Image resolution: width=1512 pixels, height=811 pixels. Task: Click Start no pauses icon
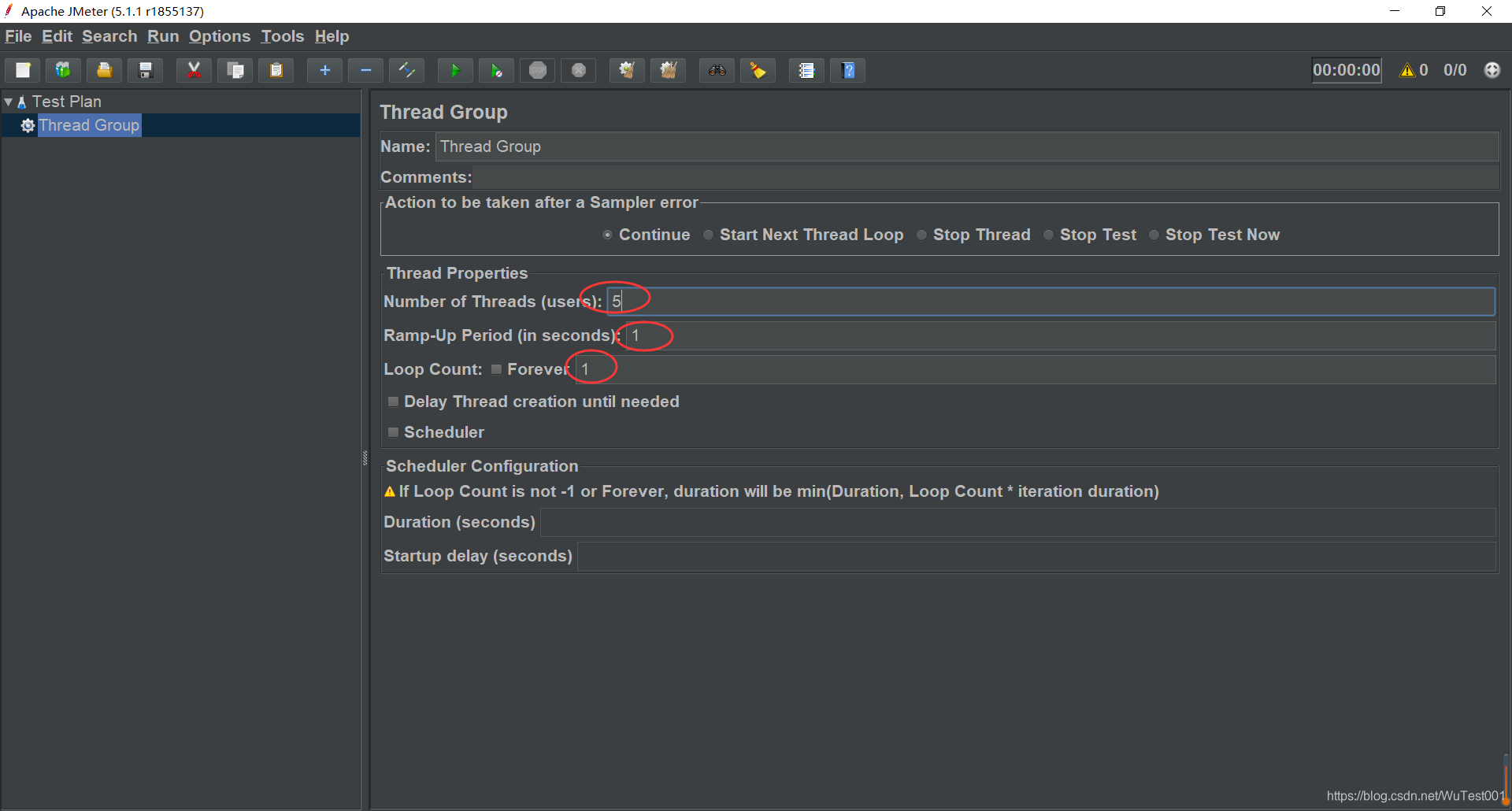tap(496, 70)
